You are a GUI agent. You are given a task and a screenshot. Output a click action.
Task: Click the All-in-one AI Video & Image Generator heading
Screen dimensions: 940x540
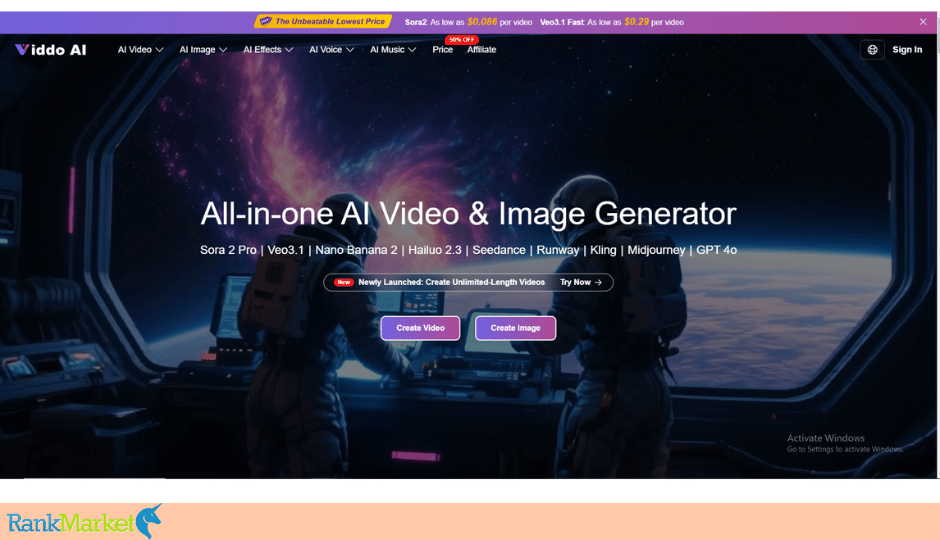468,213
